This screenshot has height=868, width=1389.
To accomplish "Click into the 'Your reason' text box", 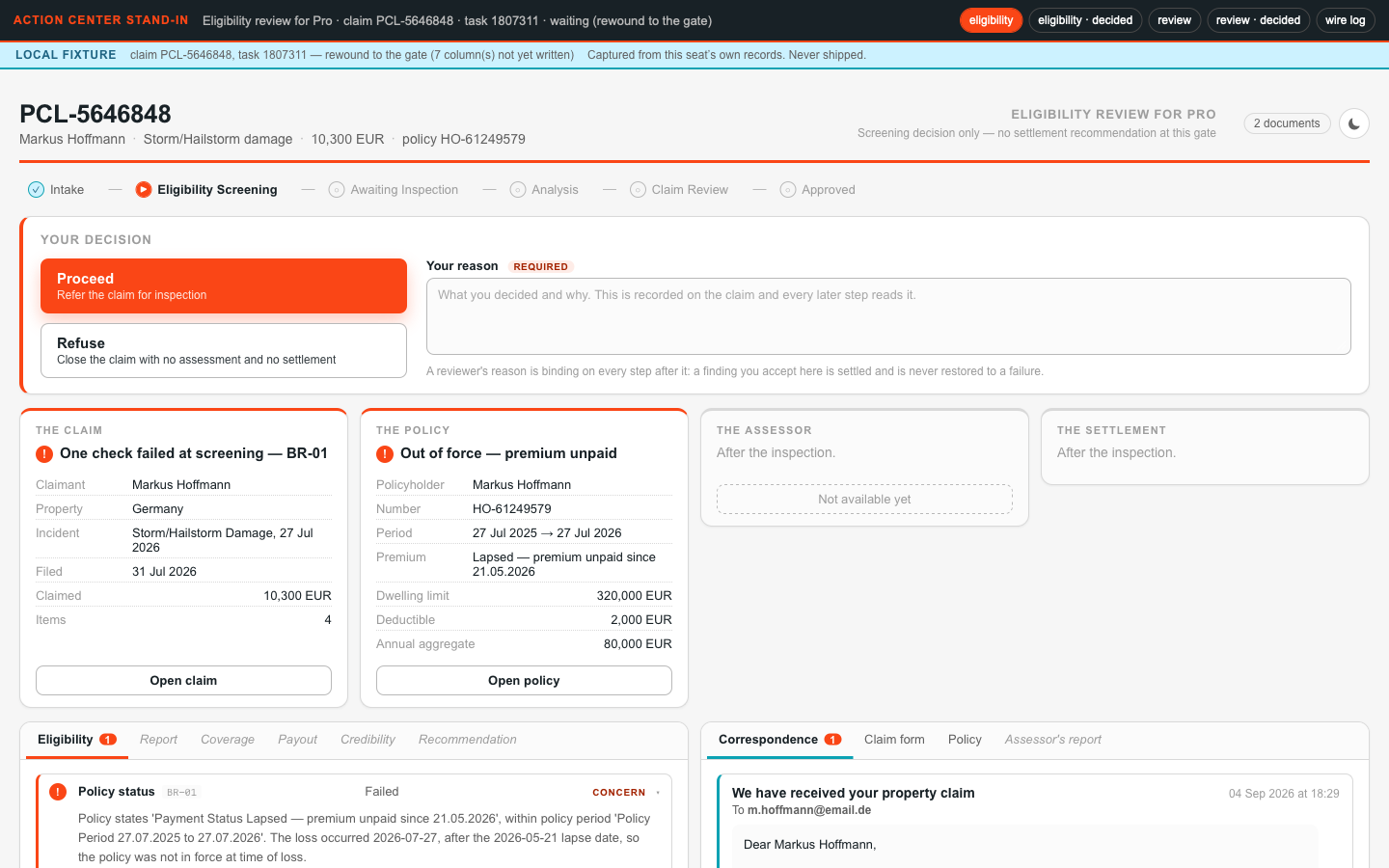I will (888, 316).
